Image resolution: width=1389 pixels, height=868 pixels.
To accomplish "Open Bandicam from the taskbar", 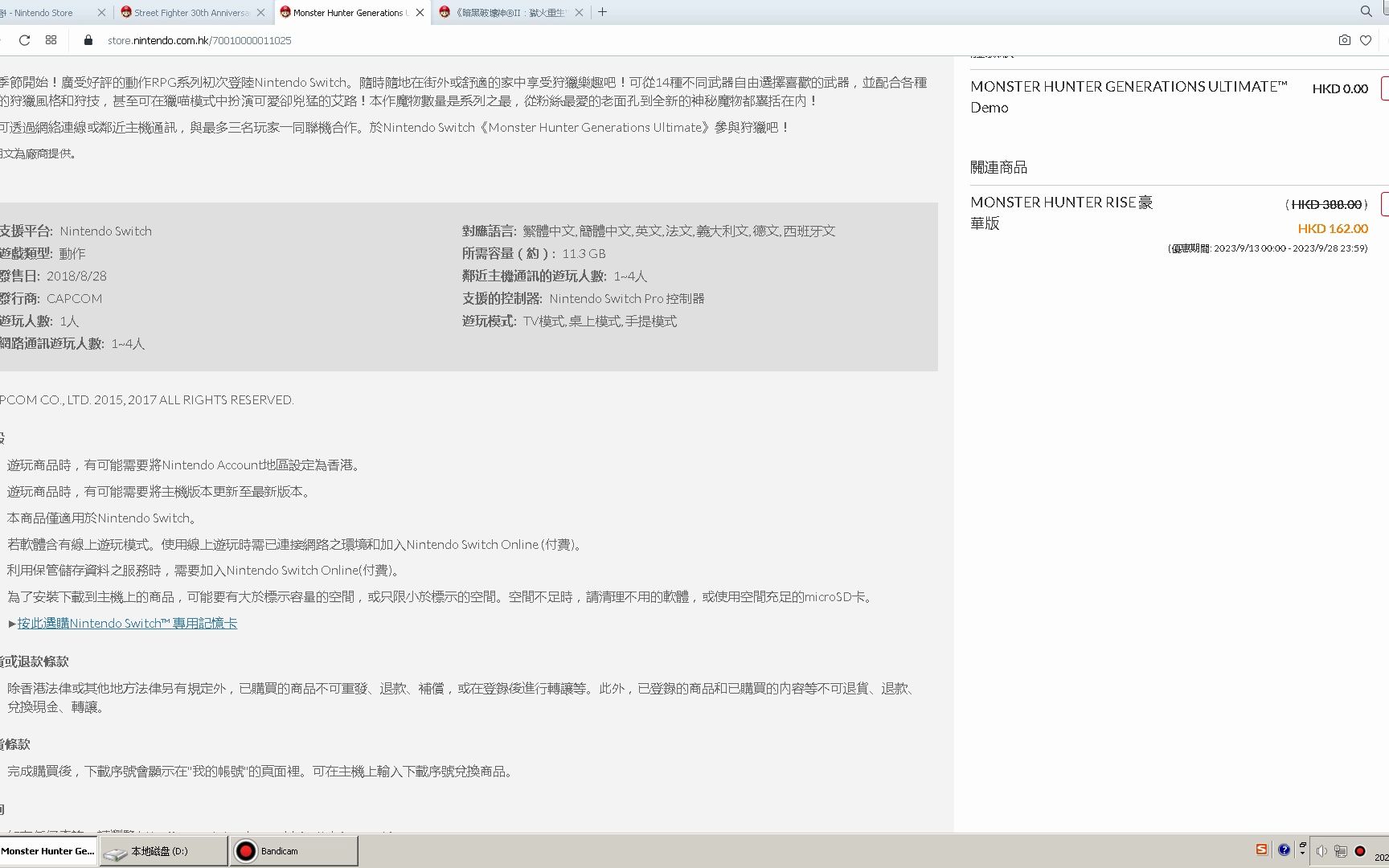I will click(293, 850).
